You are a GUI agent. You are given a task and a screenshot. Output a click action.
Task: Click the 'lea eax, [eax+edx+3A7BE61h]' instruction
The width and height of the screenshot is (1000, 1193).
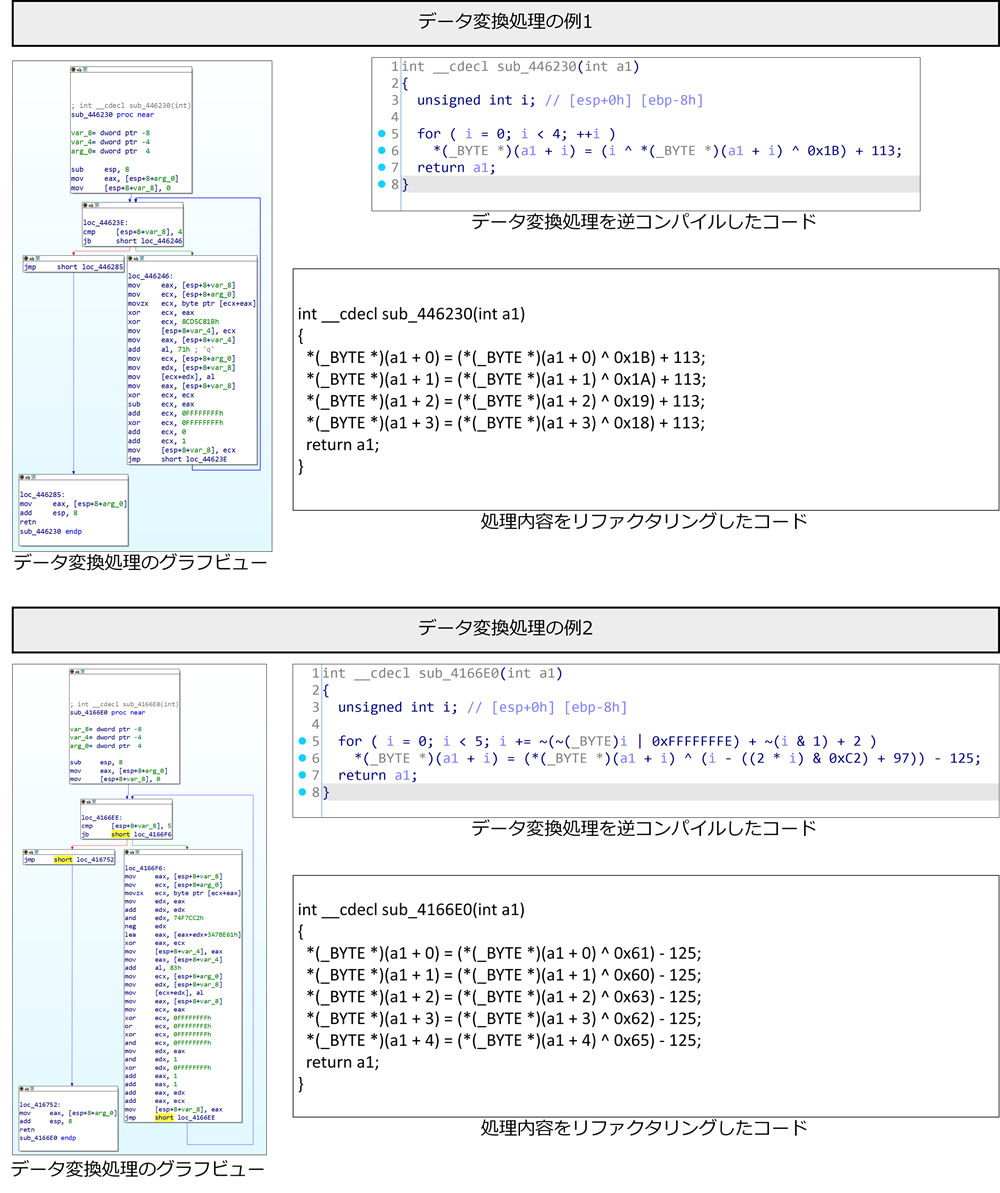(x=183, y=934)
